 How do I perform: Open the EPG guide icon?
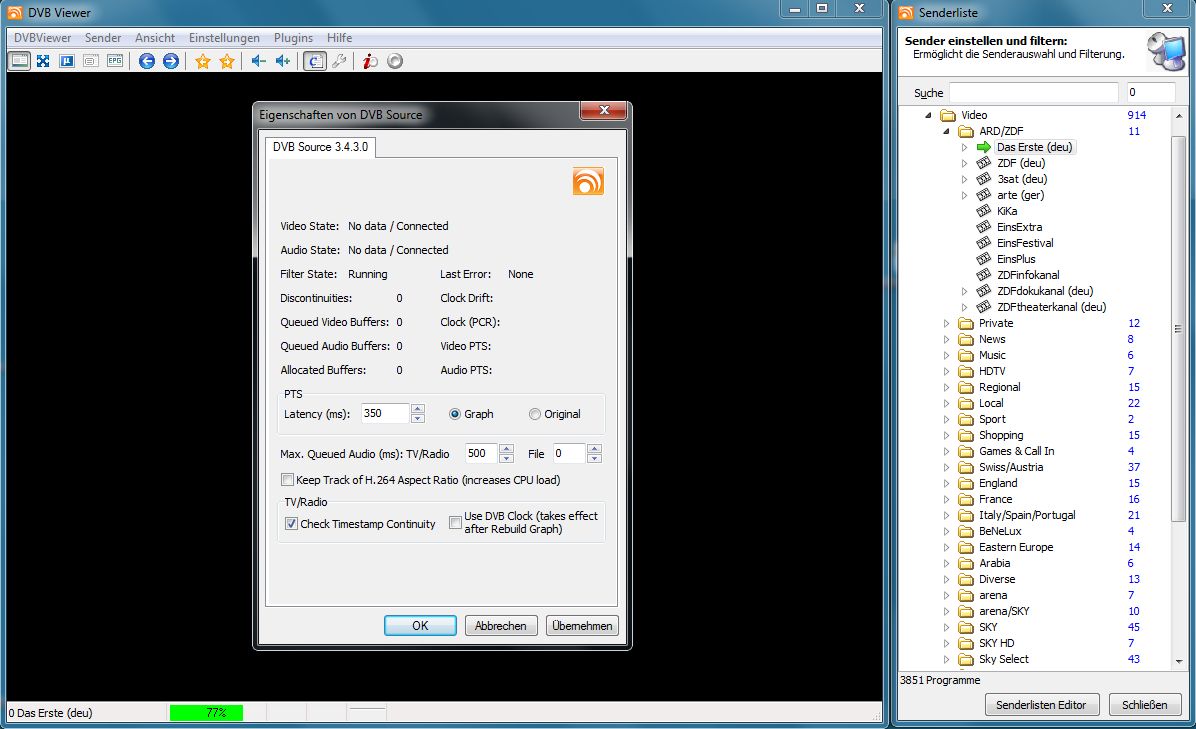coord(114,61)
